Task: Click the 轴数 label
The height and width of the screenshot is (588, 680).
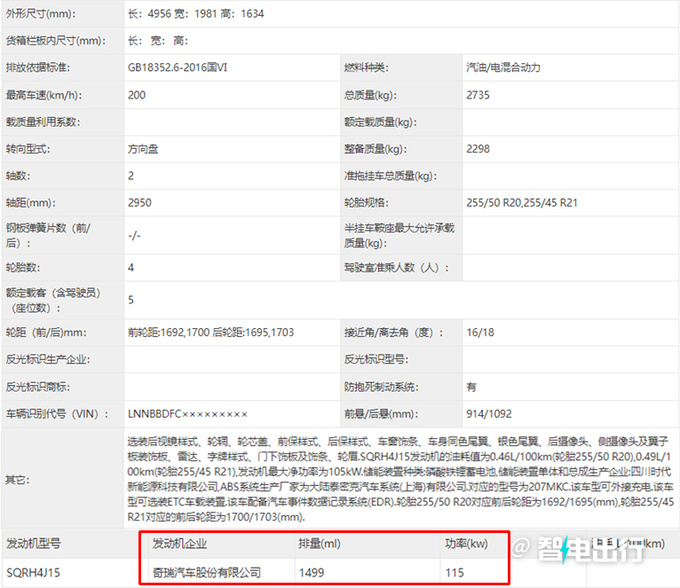Action: coord(17,176)
